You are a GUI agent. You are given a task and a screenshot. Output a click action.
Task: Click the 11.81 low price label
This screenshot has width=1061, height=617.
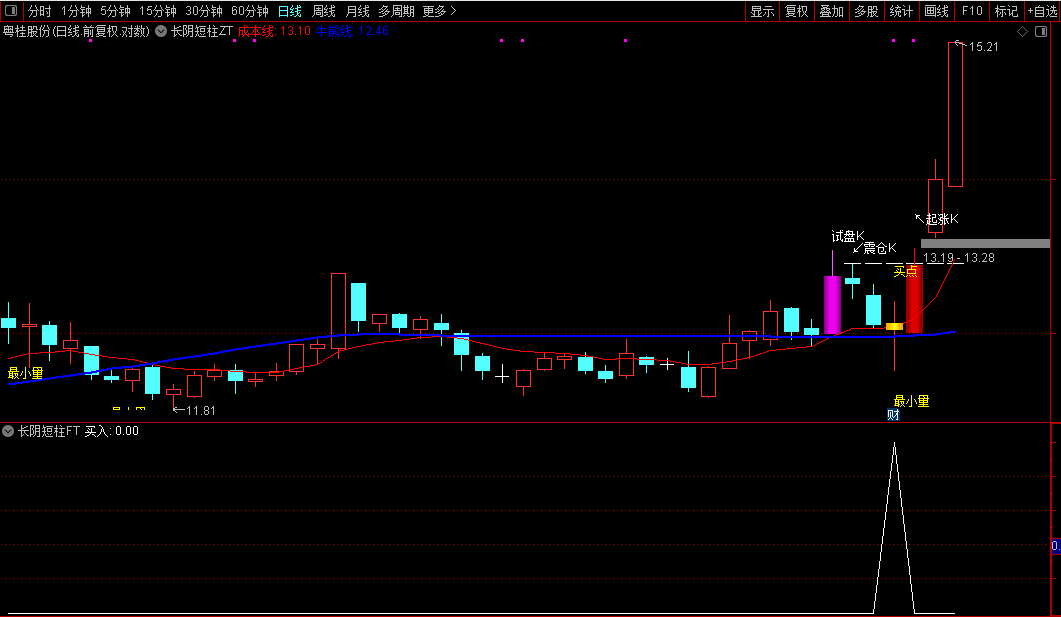(200, 411)
